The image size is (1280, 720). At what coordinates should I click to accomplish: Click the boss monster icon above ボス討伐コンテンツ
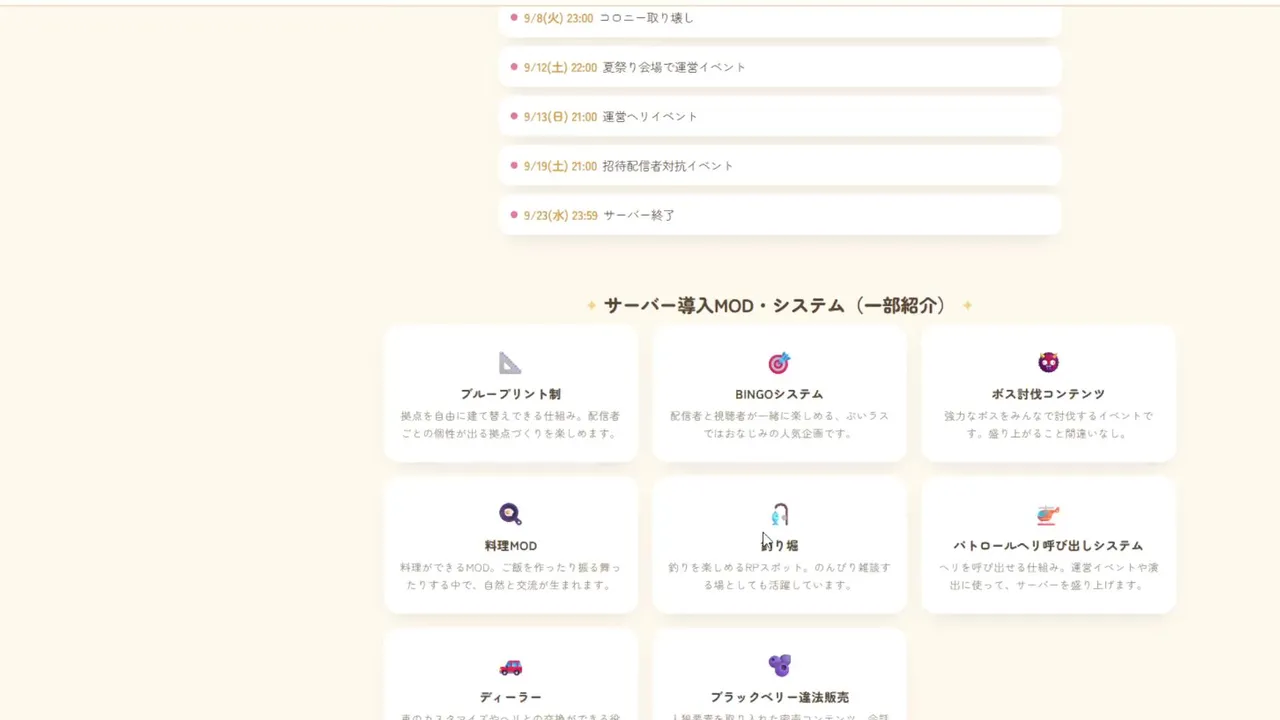pos(1048,362)
